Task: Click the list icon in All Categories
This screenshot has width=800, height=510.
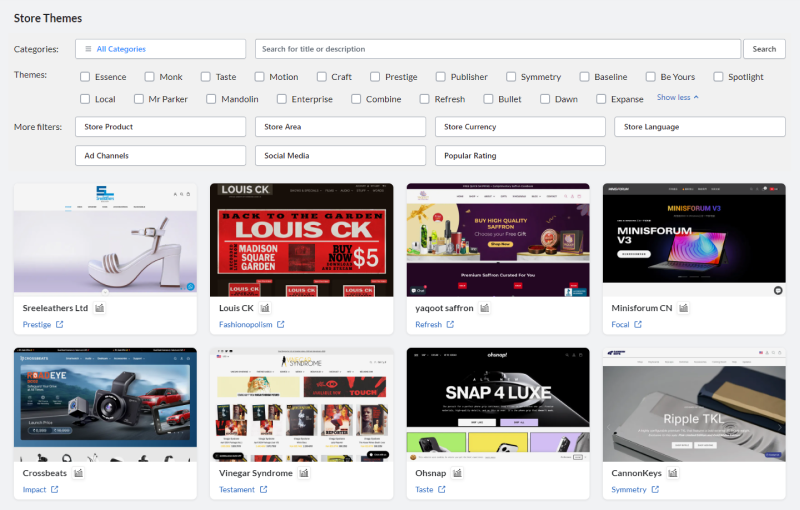Action: 88,49
